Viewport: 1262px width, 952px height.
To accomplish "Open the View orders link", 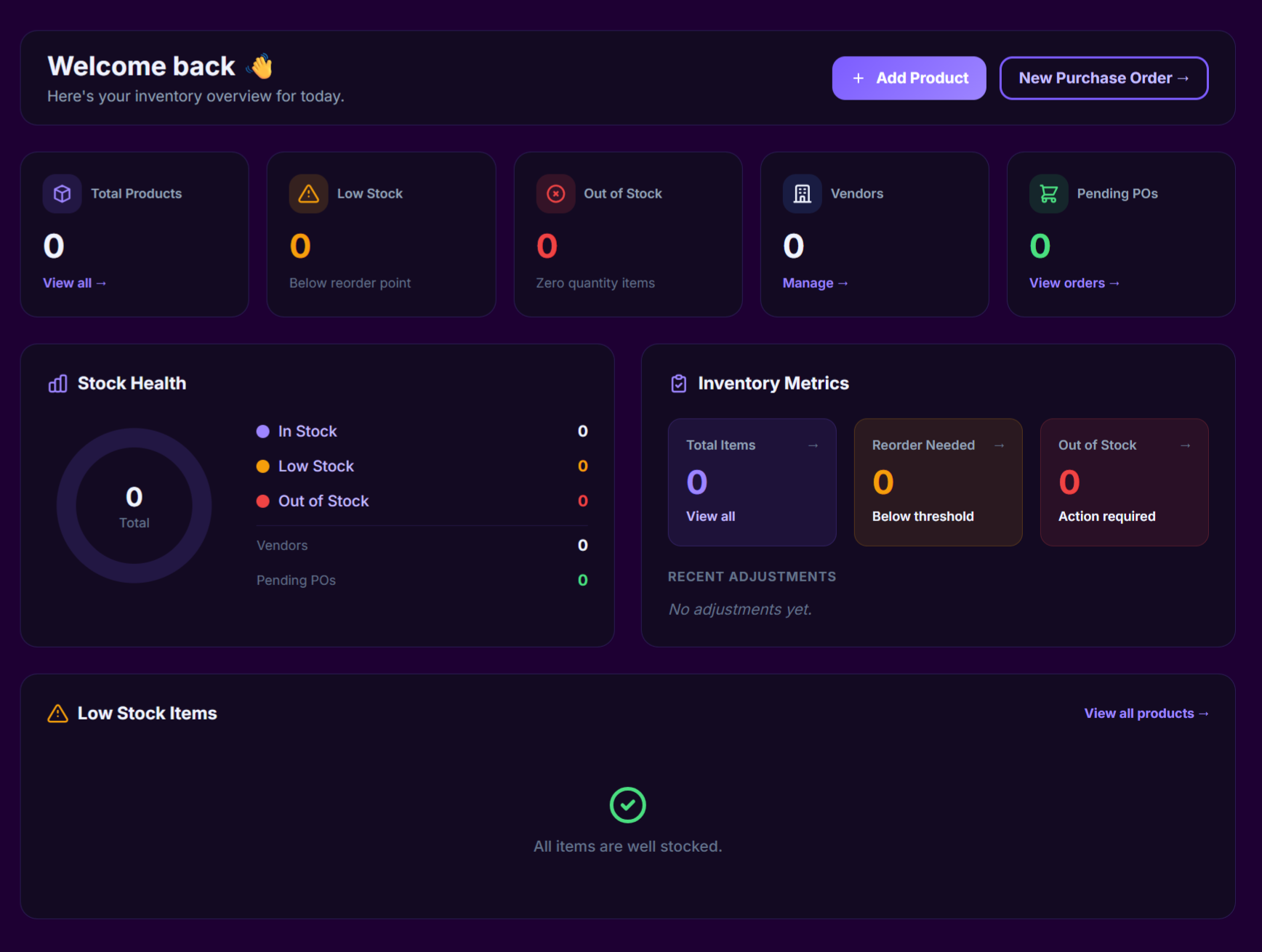I will click(1073, 283).
